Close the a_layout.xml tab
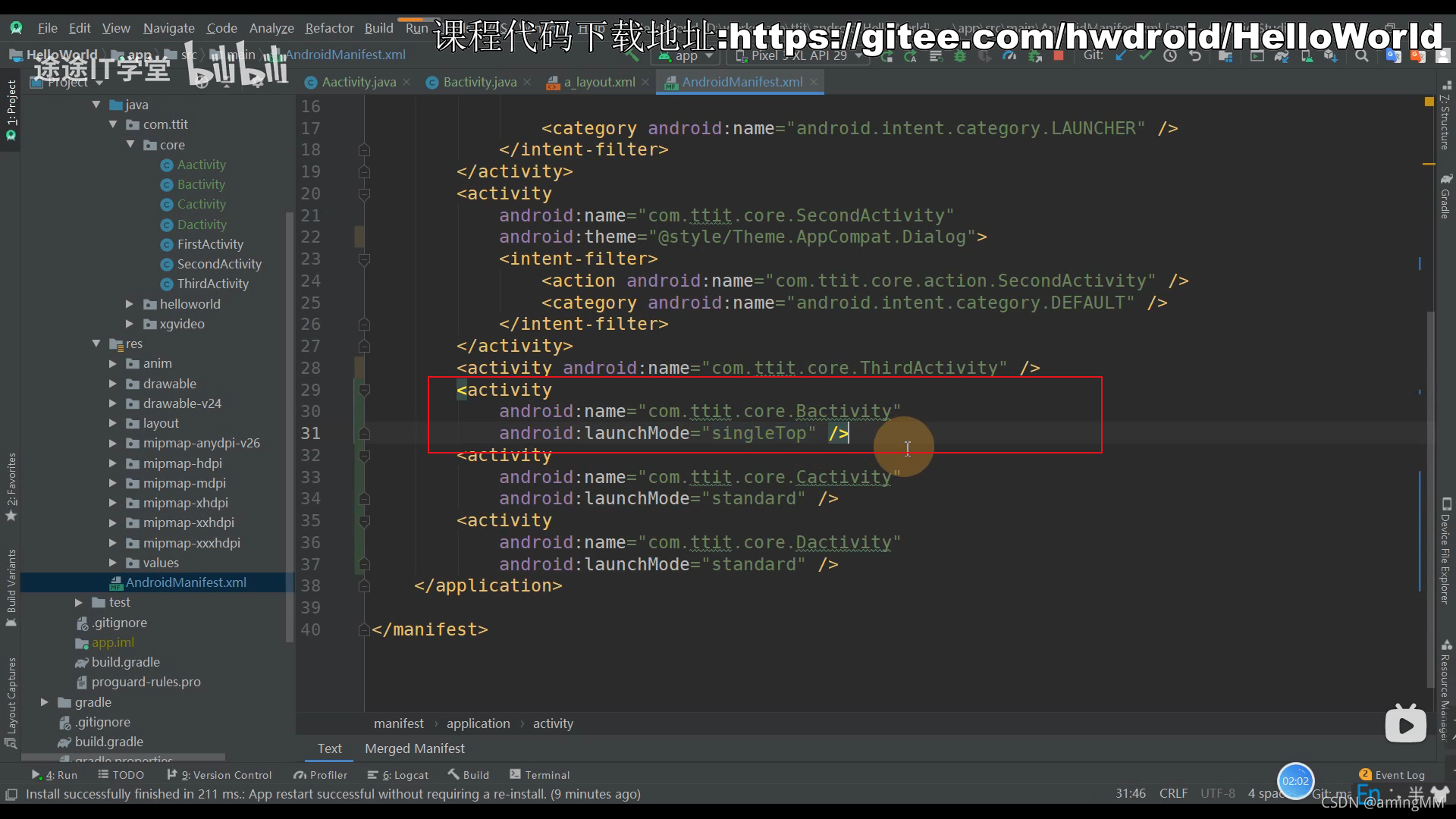Image resolution: width=1456 pixels, height=819 pixels. pos(645,82)
